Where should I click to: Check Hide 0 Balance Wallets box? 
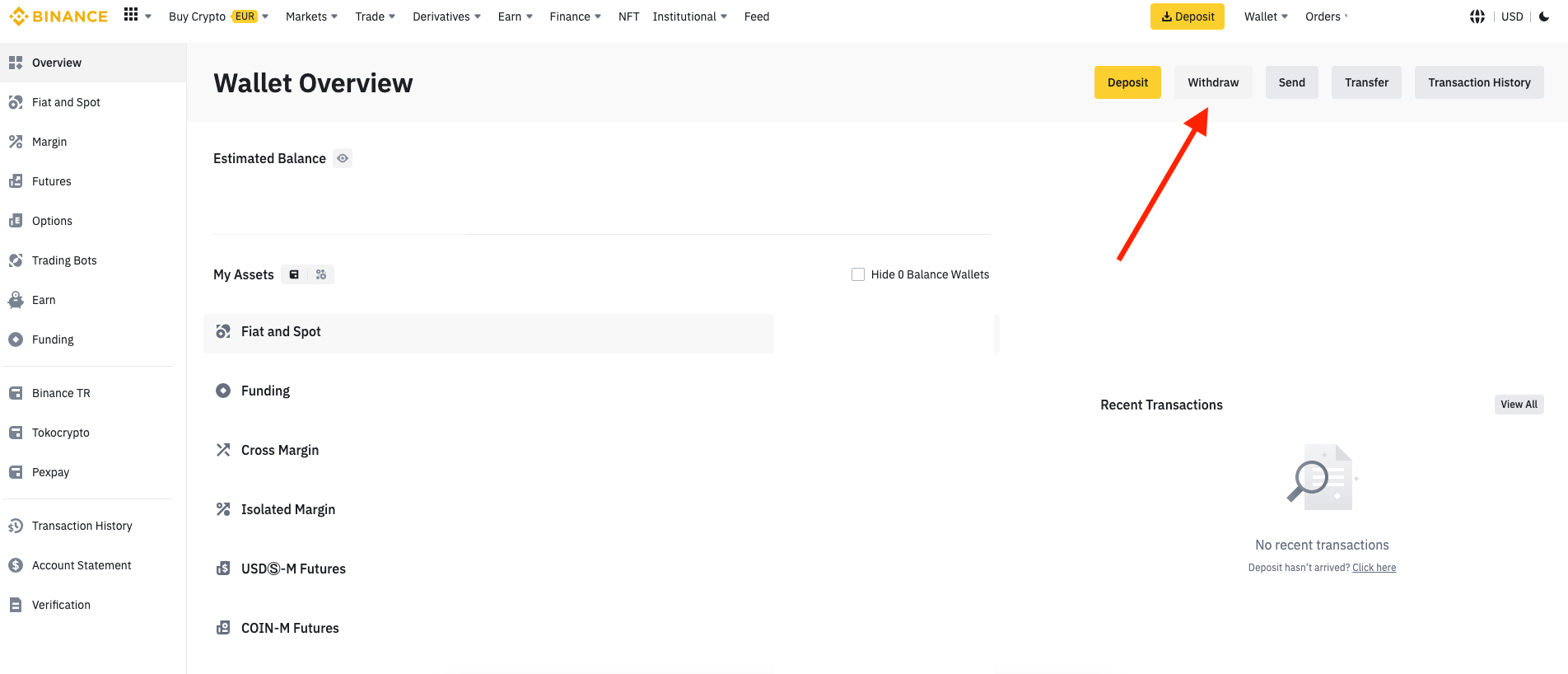coord(858,274)
